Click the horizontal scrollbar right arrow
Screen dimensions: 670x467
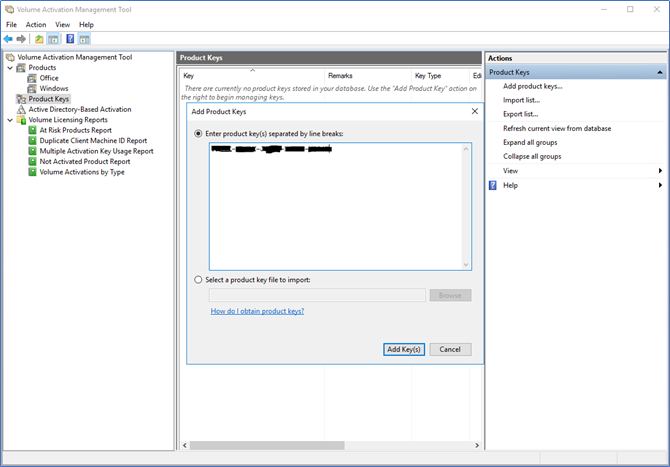click(477, 446)
